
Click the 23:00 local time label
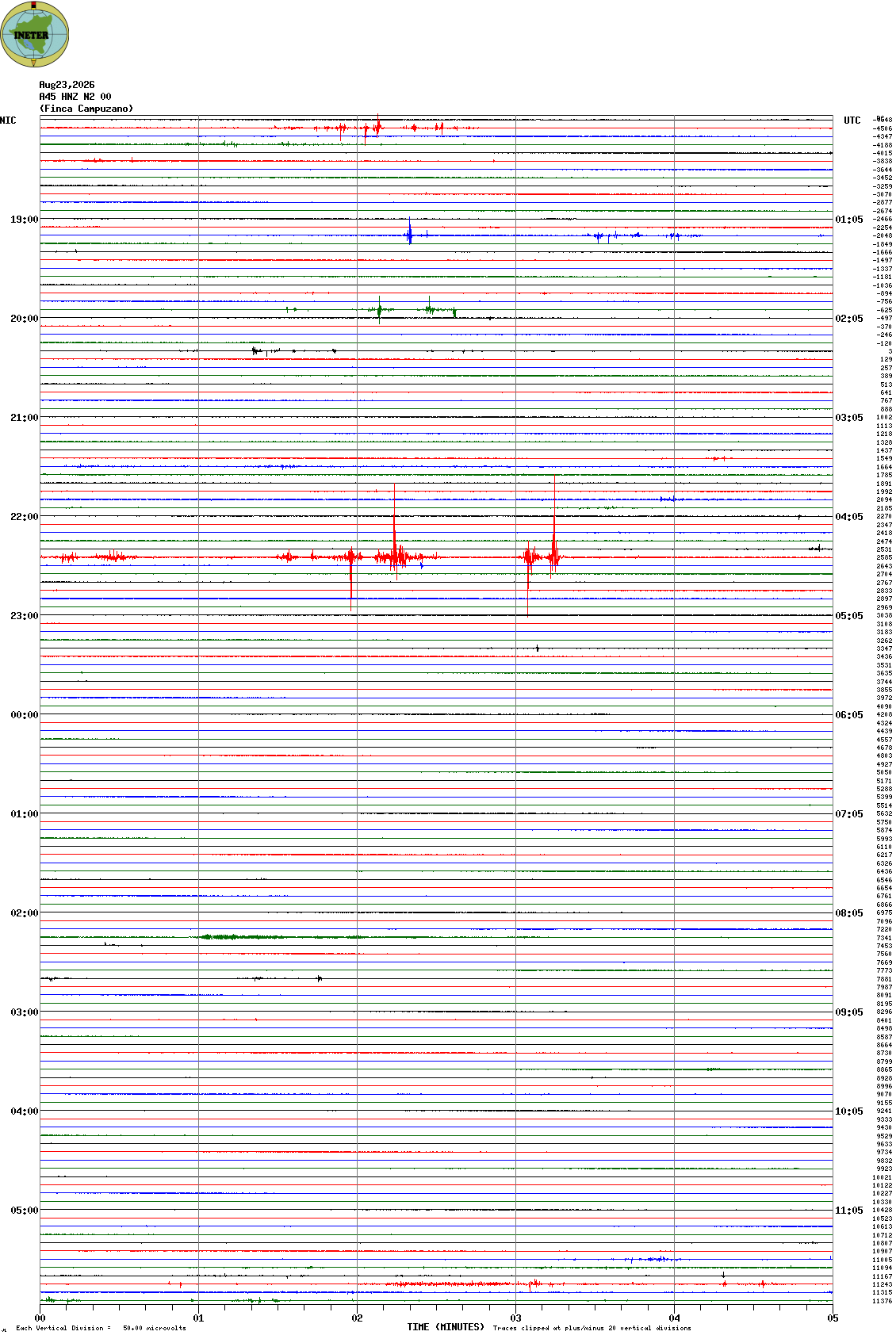click(x=24, y=616)
